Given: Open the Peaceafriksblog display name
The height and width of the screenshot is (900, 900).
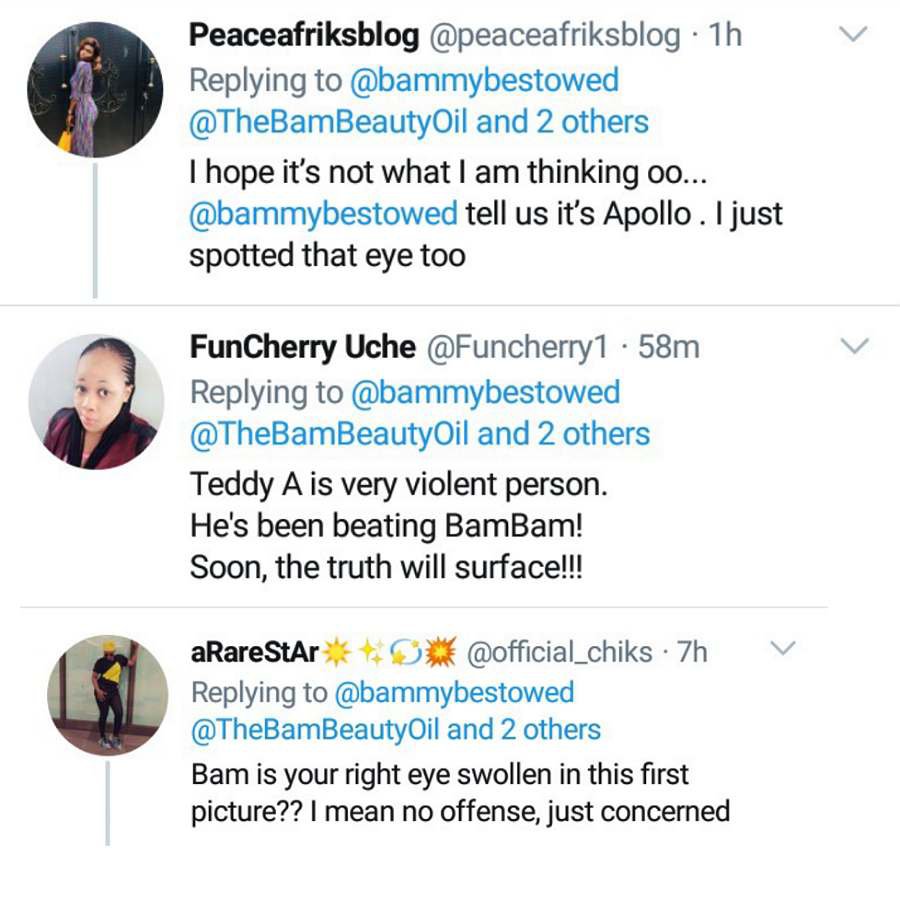Looking at the screenshot, I should [x=304, y=36].
